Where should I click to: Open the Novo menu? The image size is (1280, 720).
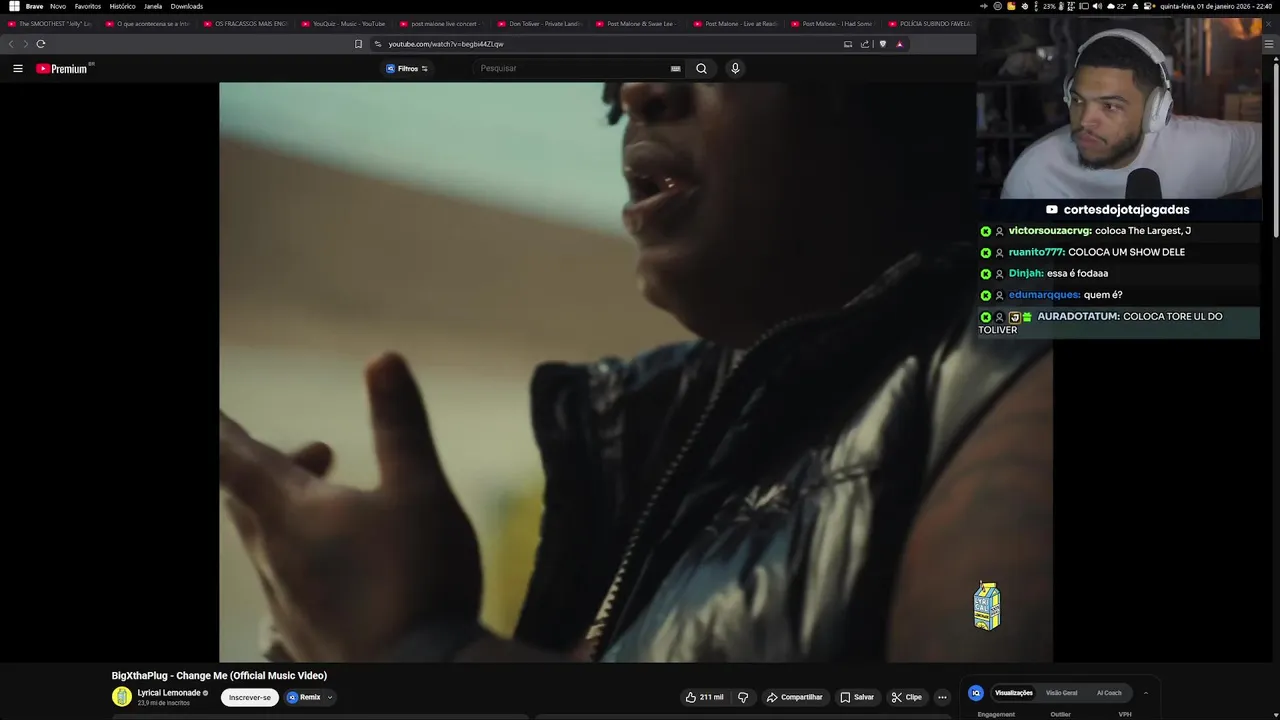click(58, 6)
